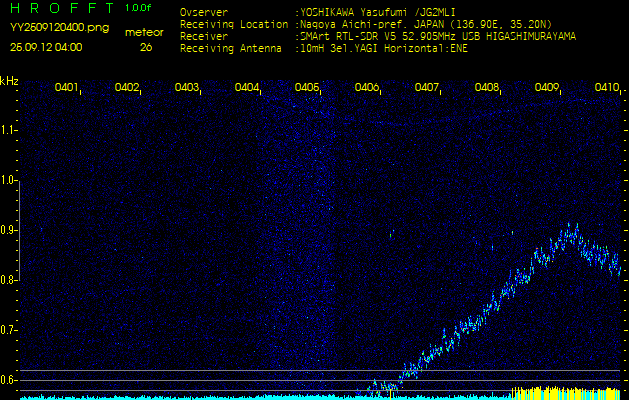Click the 0410 time marker

(606, 88)
